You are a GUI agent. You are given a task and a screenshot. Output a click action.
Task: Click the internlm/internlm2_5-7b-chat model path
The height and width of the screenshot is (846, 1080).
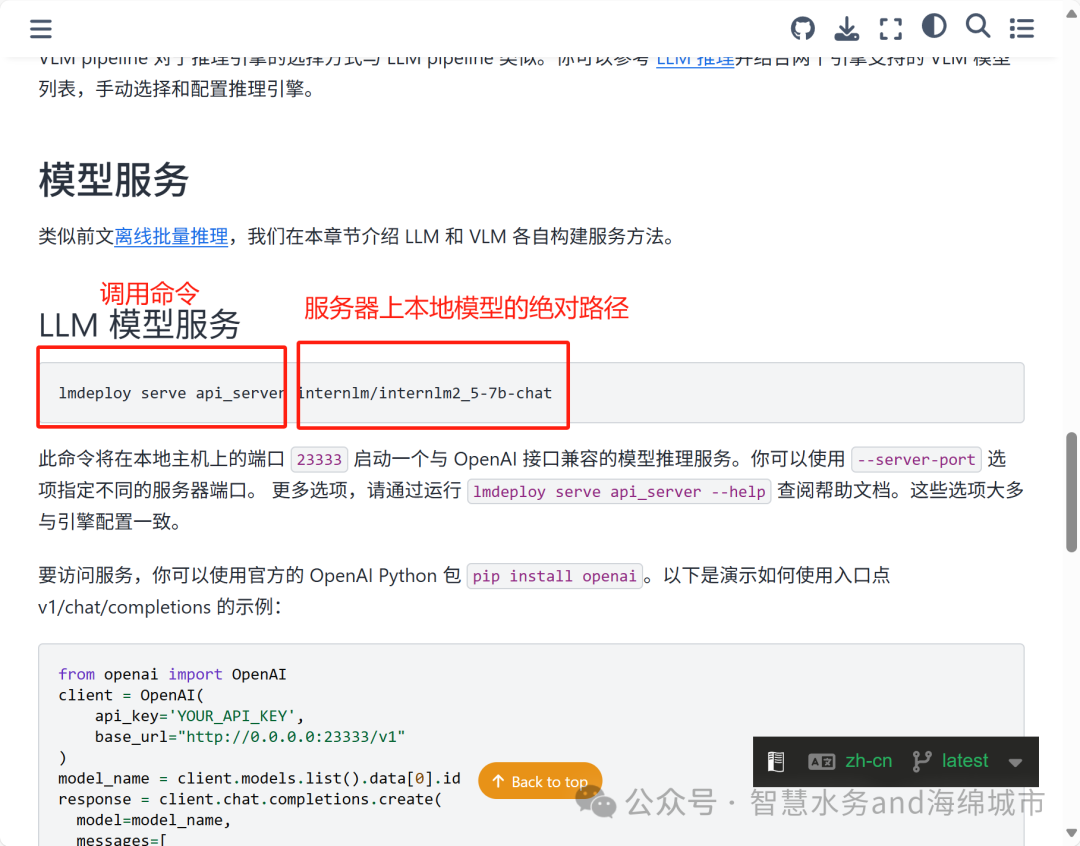[x=425, y=393]
